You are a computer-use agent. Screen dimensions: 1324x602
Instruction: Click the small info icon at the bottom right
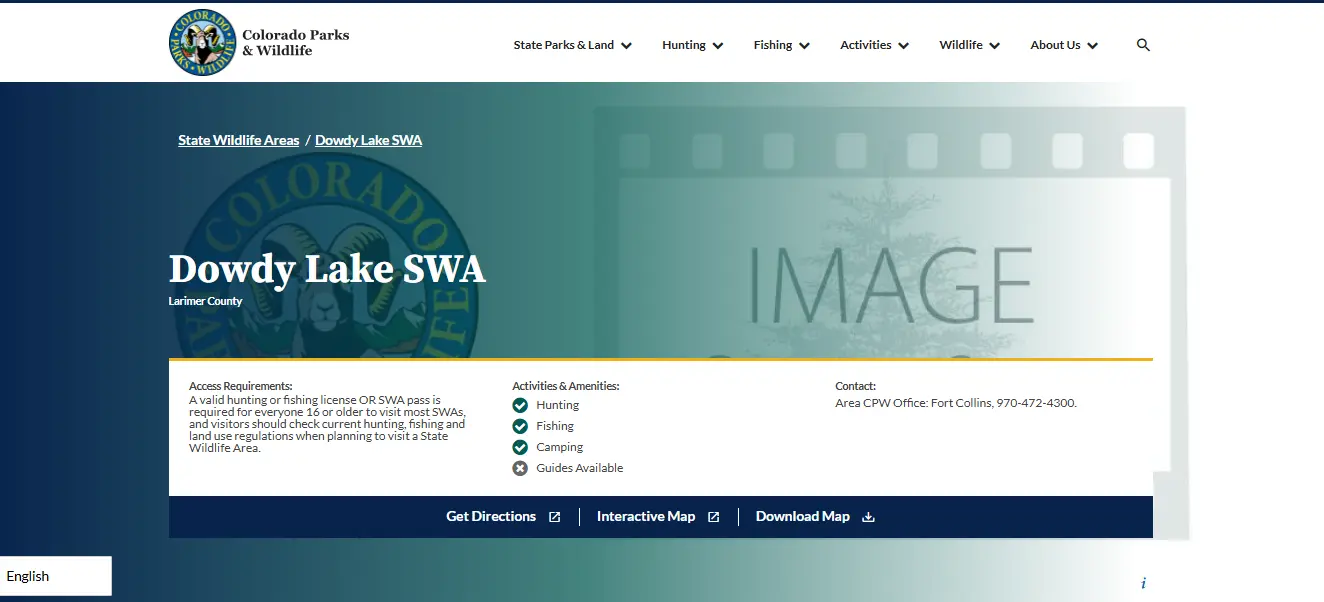click(x=1143, y=583)
